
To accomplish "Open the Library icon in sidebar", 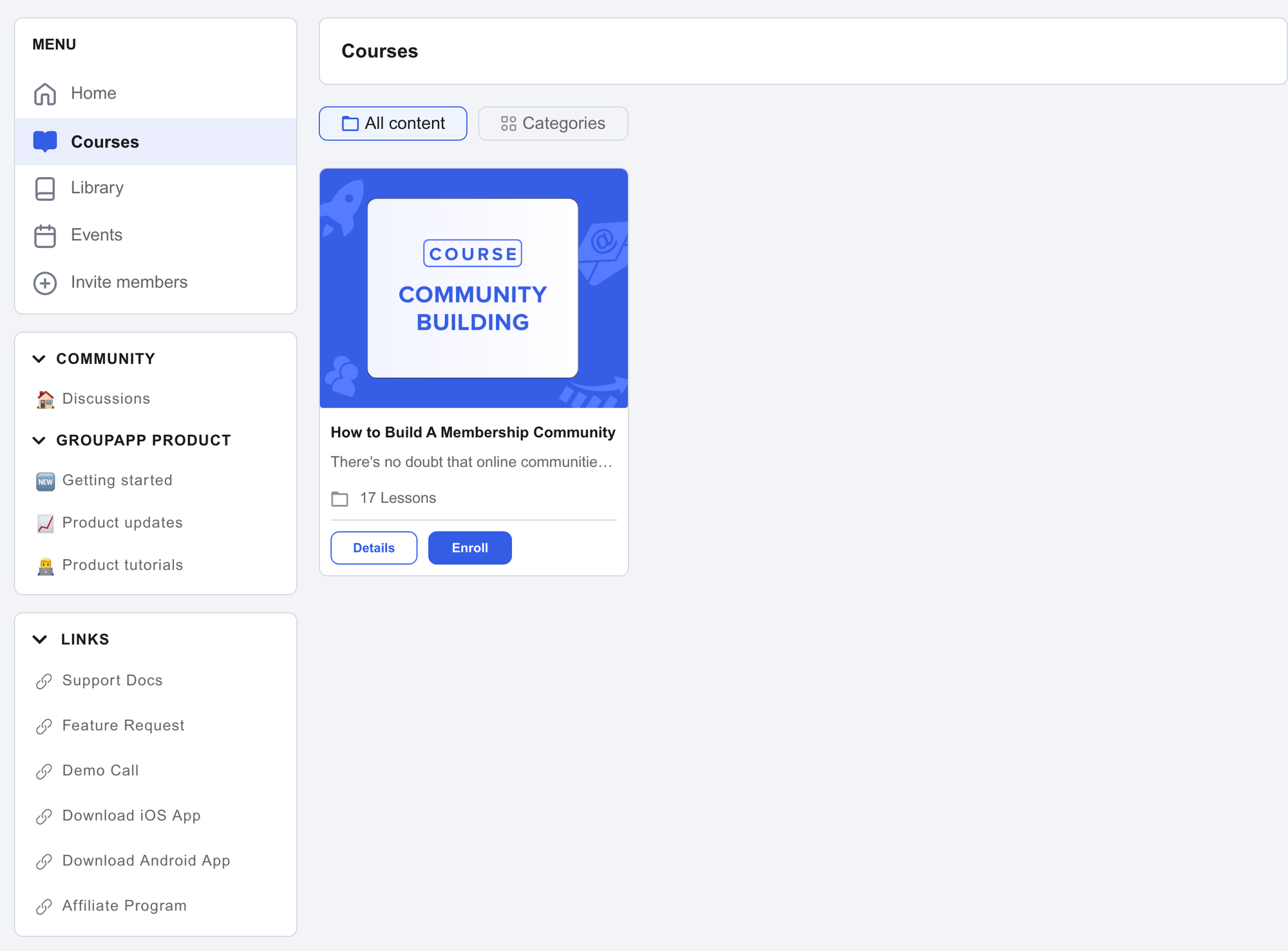I will [x=44, y=188].
